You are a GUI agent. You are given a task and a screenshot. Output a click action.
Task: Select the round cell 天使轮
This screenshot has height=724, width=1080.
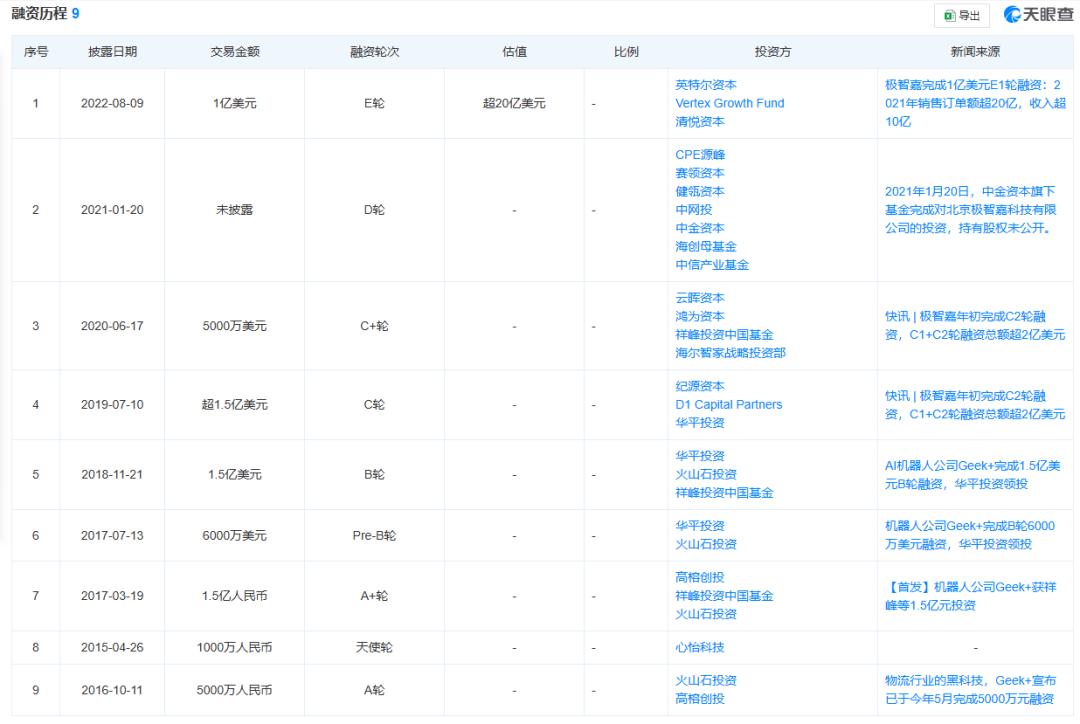pyautogui.click(x=374, y=648)
